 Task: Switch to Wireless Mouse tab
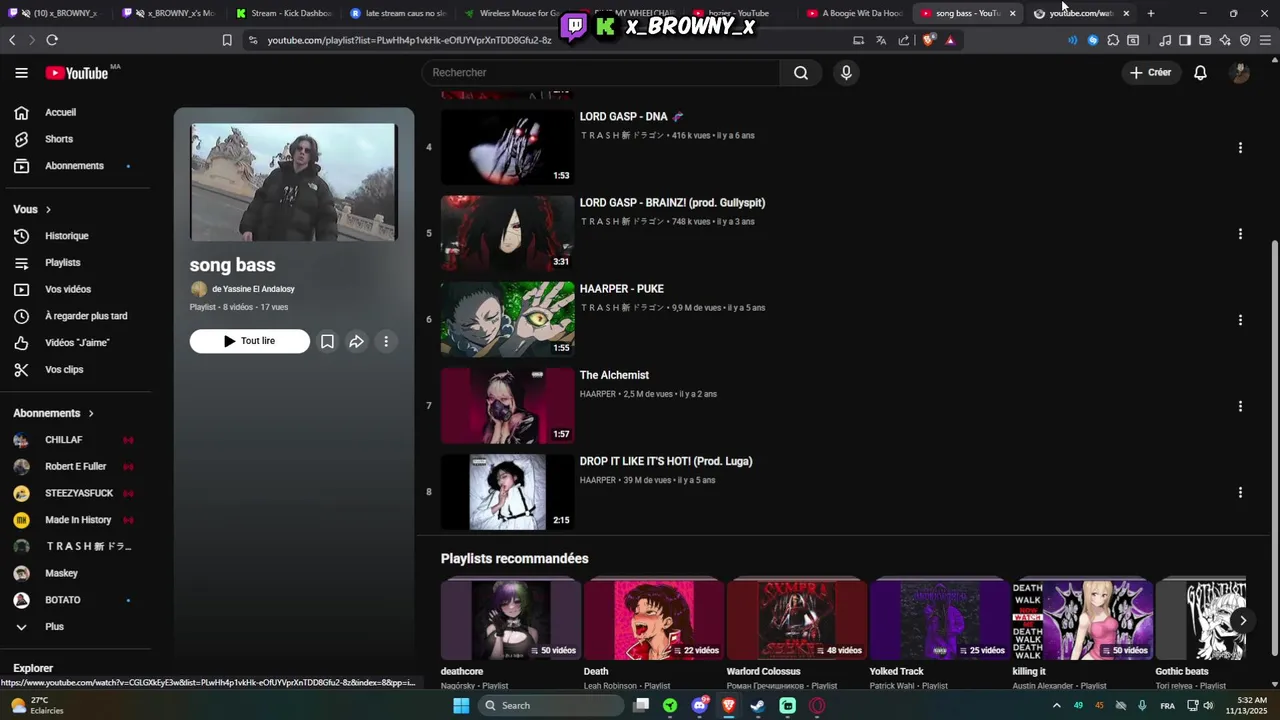[x=513, y=13]
